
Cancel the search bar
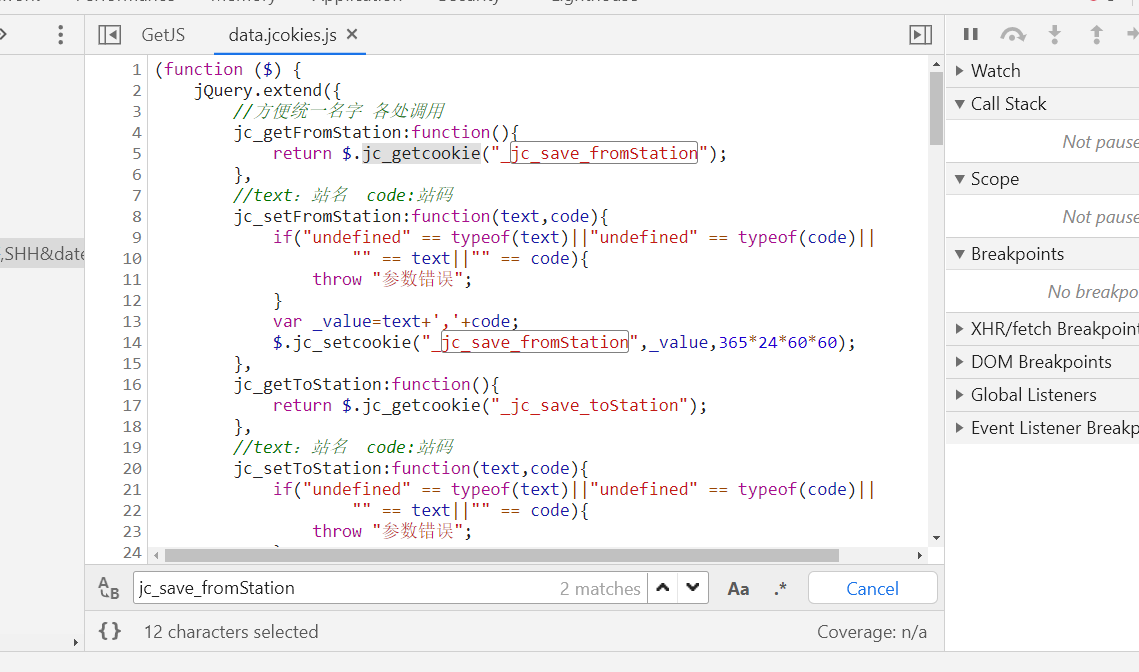tap(872, 588)
